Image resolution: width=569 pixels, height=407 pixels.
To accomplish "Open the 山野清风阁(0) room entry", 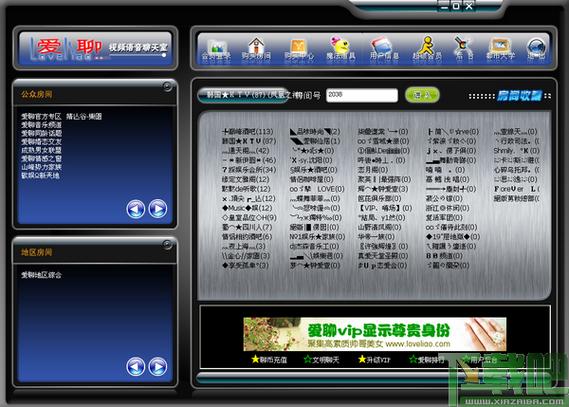I will (x=380, y=227).
